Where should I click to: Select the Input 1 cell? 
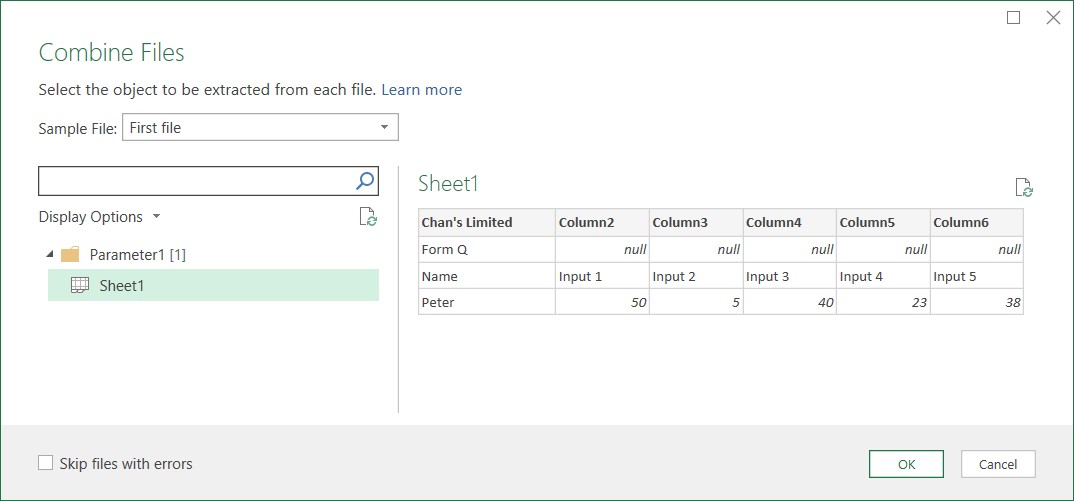point(602,276)
